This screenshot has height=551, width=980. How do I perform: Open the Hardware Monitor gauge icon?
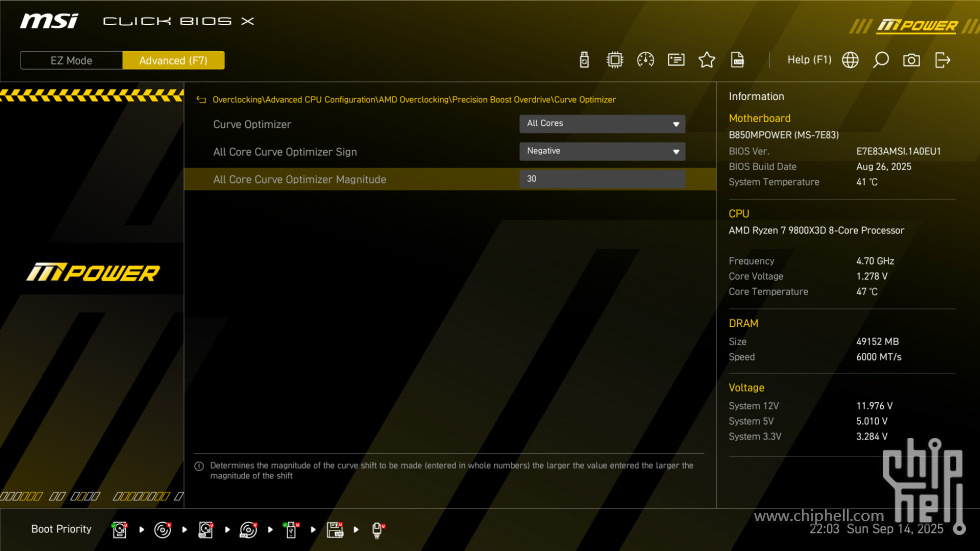pyautogui.click(x=646, y=60)
